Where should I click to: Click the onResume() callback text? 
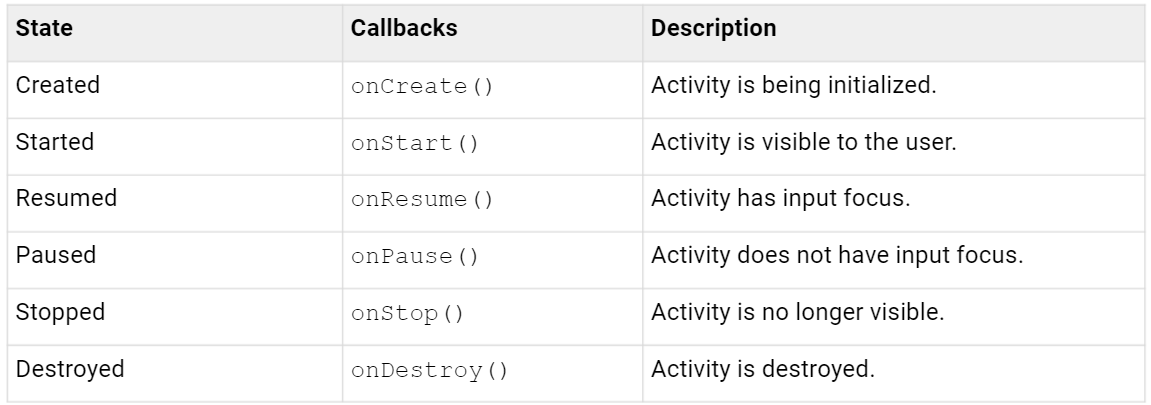423,200
